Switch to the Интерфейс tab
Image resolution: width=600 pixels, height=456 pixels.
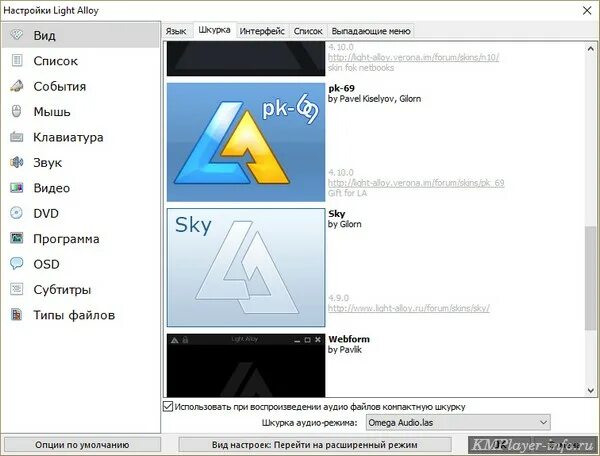pos(262,31)
